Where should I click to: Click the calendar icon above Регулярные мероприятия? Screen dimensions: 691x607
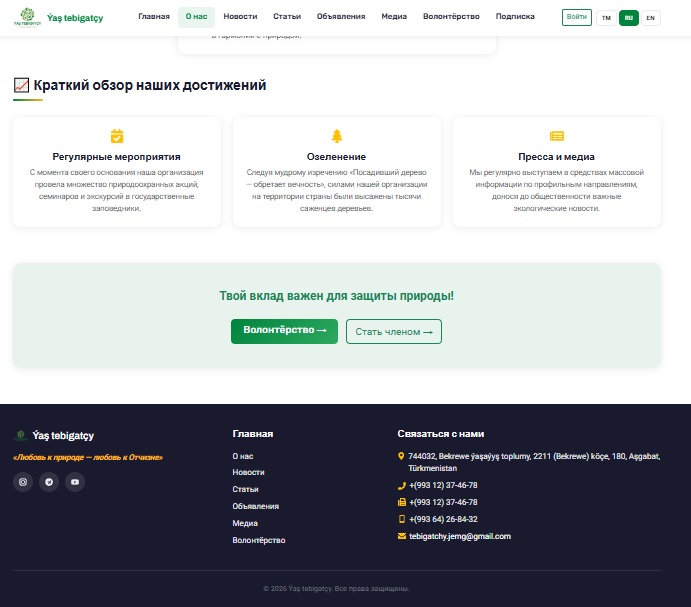(117, 136)
